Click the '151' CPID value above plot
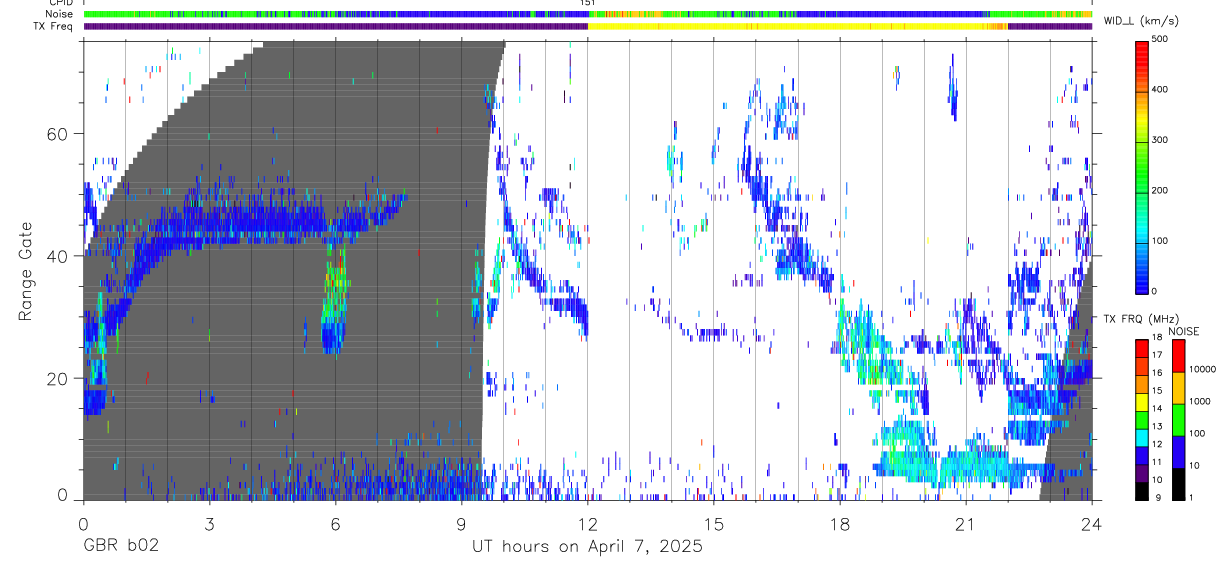The height and width of the screenshot is (567, 1228). click(588, 3)
